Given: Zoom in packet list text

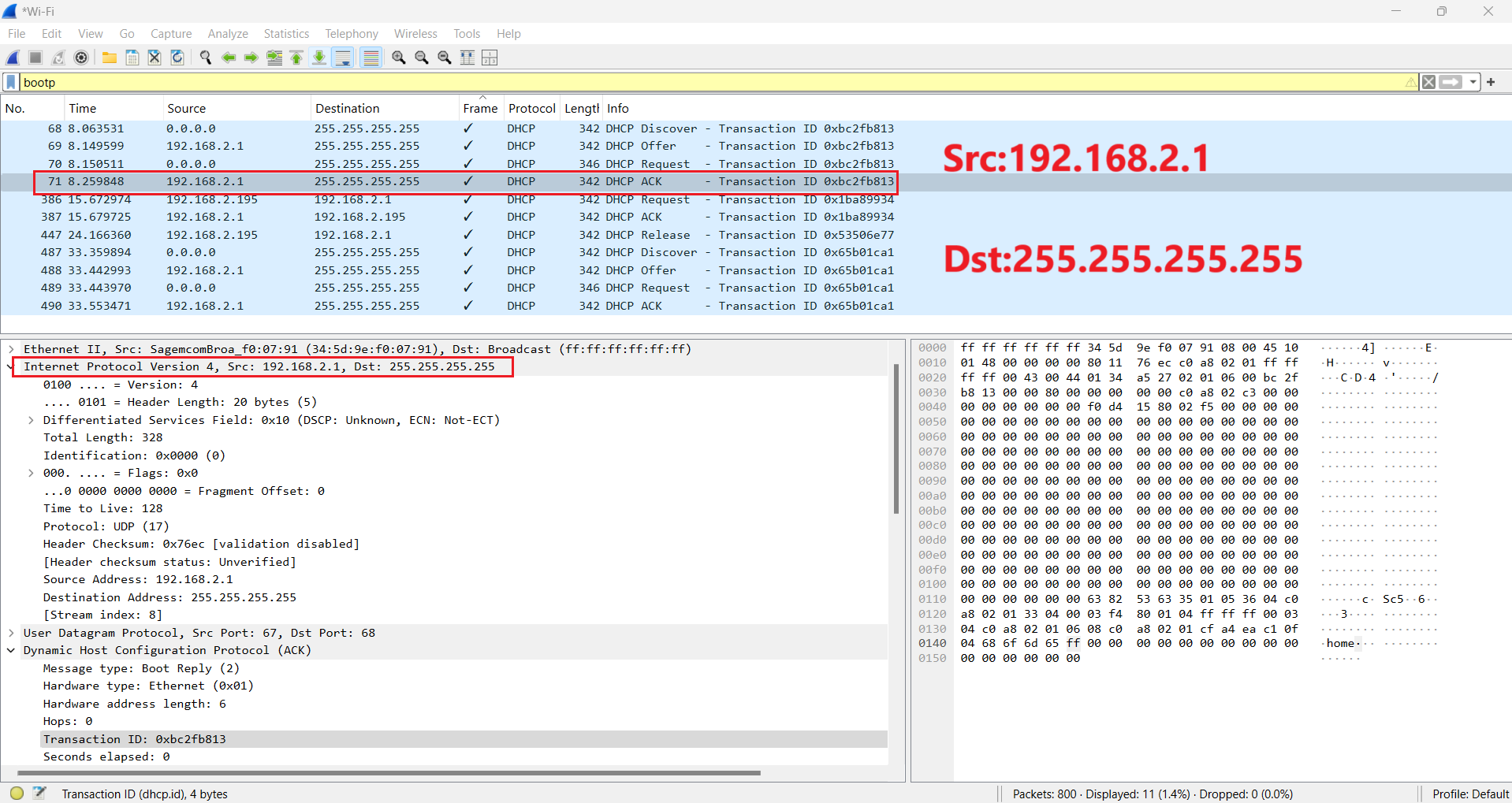Looking at the screenshot, I should [x=399, y=58].
